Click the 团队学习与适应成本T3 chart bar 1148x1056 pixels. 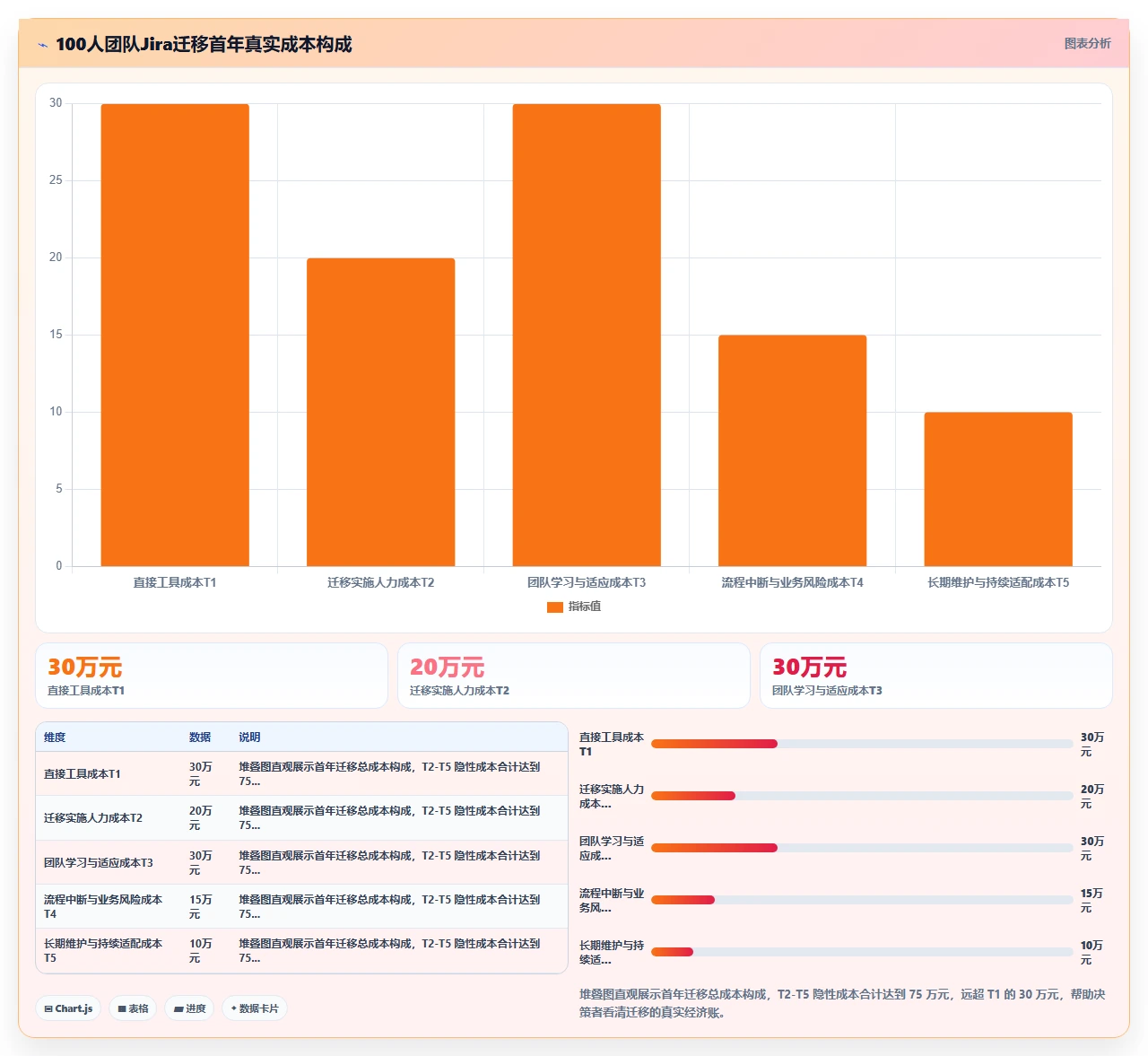pyautogui.click(x=587, y=335)
